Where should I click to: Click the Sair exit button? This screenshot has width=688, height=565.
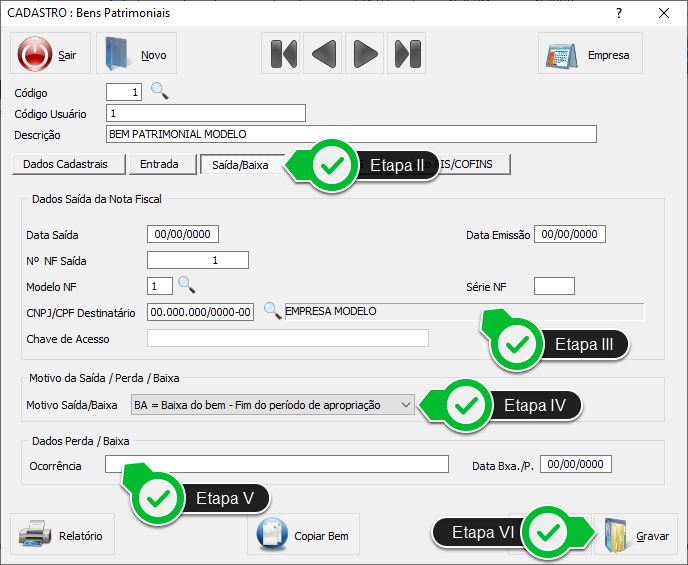pos(50,55)
